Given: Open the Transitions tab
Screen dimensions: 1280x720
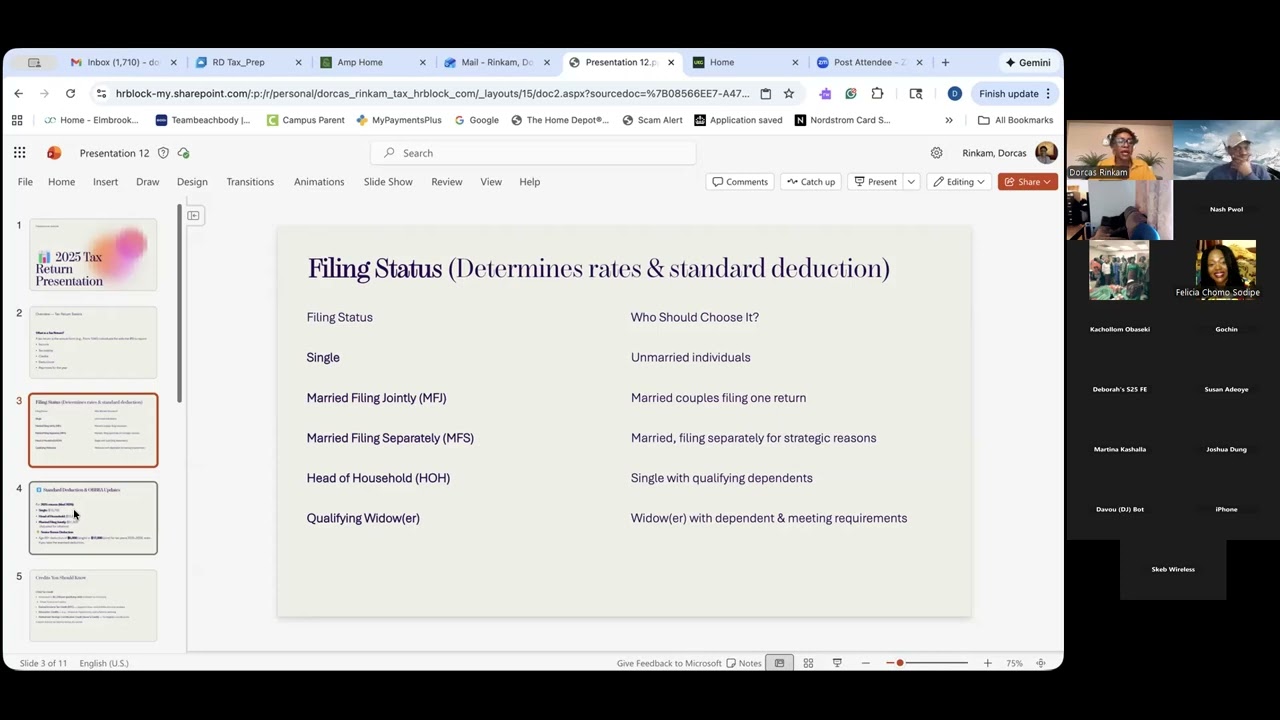Looking at the screenshot, I should (250, 182).
